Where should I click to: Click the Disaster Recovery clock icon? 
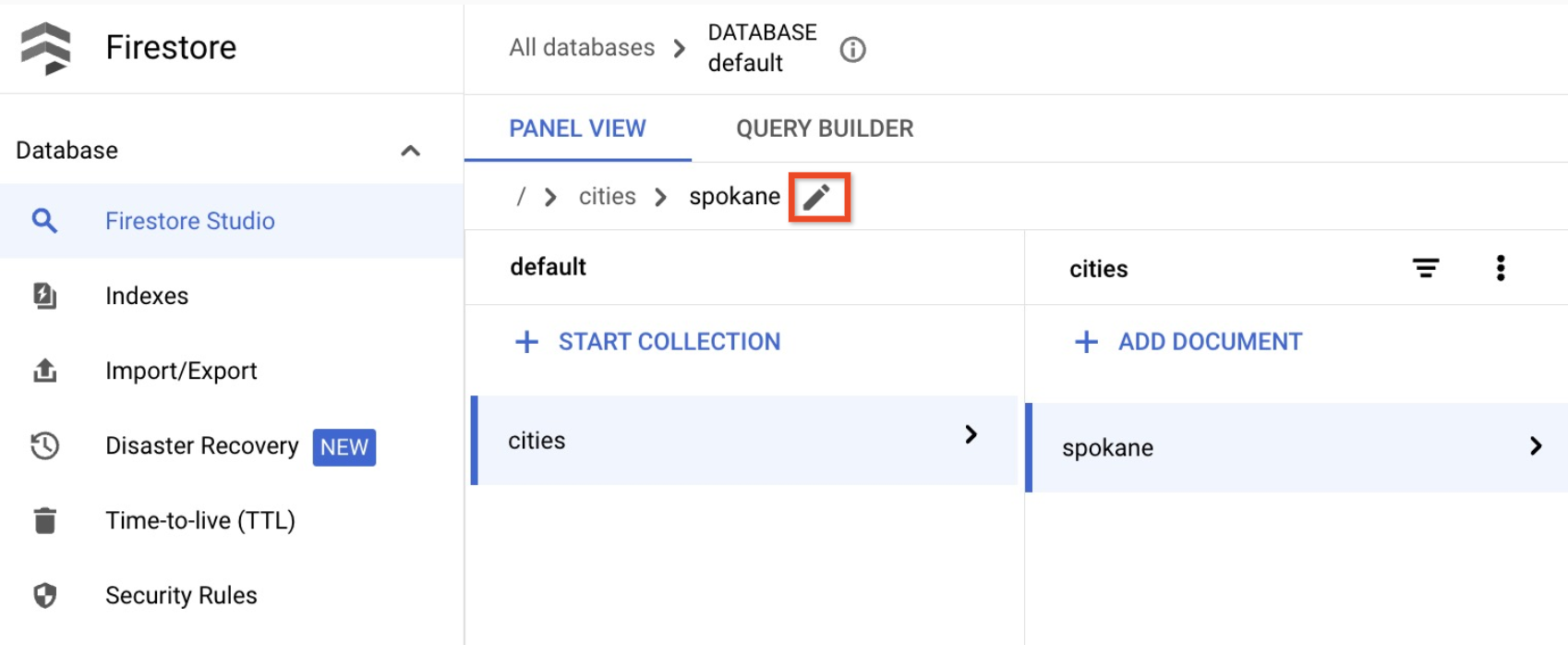[45, 446]
